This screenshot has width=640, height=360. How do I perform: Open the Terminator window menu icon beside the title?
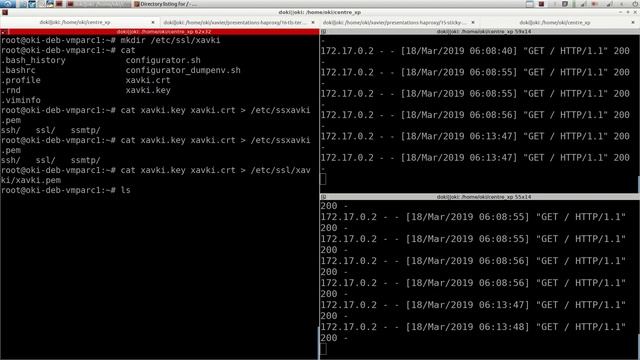5,12
